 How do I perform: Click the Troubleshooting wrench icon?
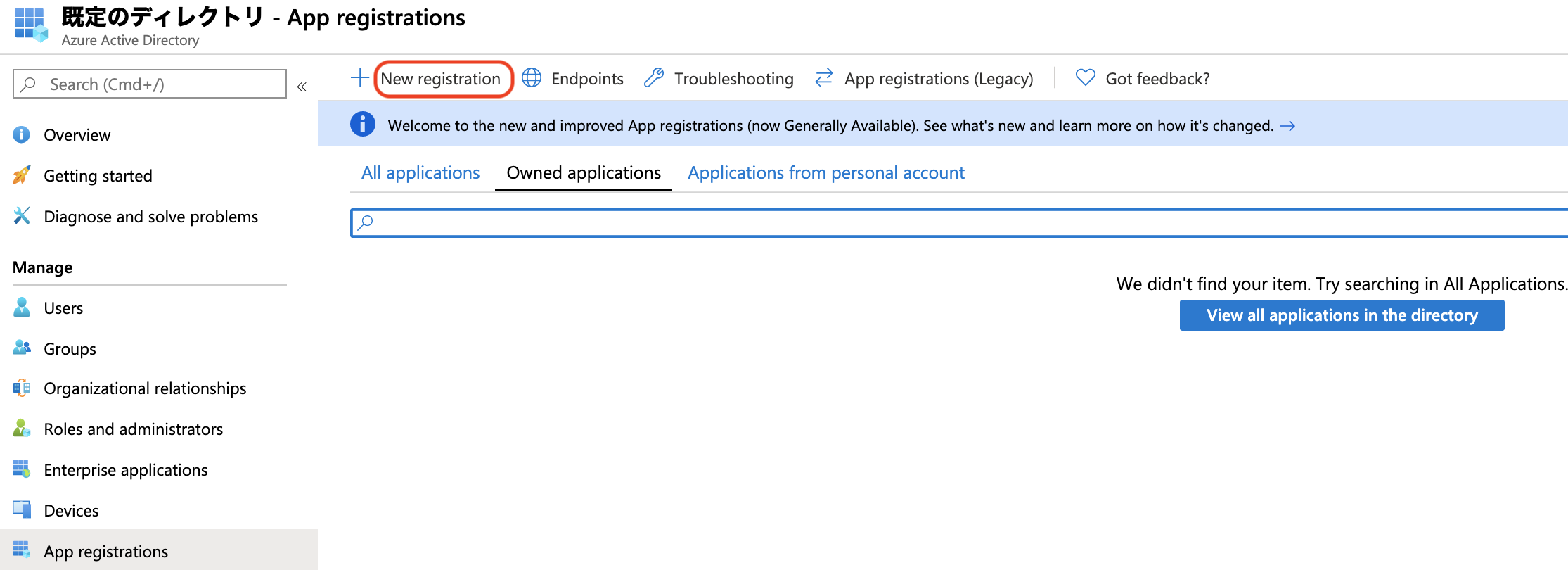[654, 78]
